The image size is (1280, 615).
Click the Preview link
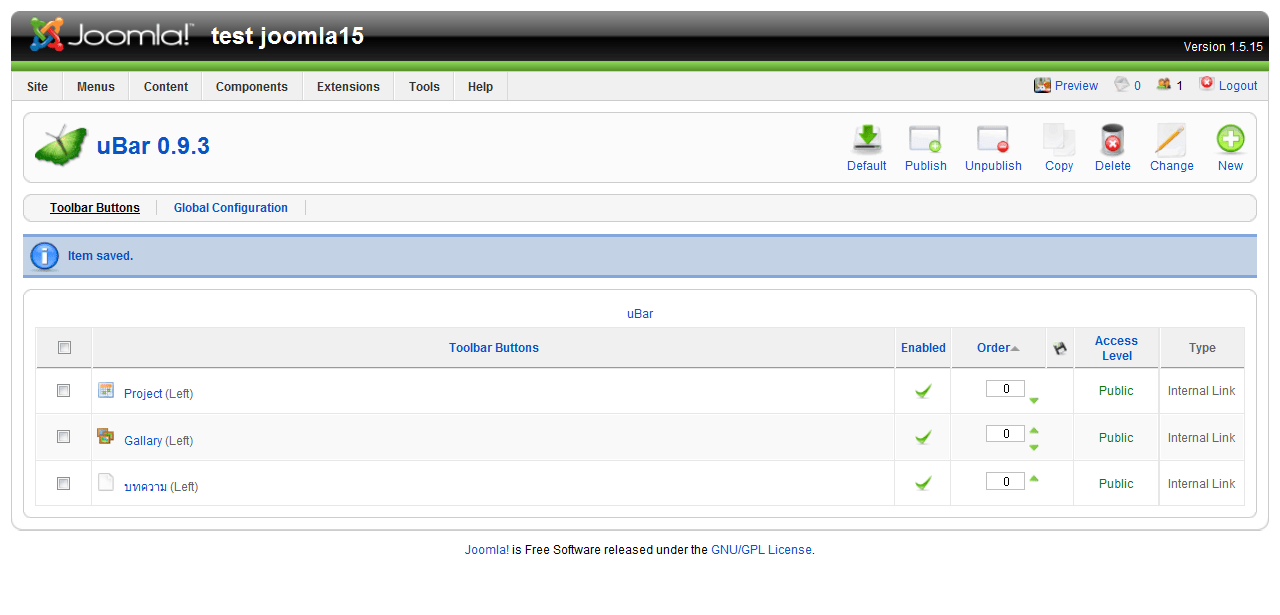[x=1076, y=86]
